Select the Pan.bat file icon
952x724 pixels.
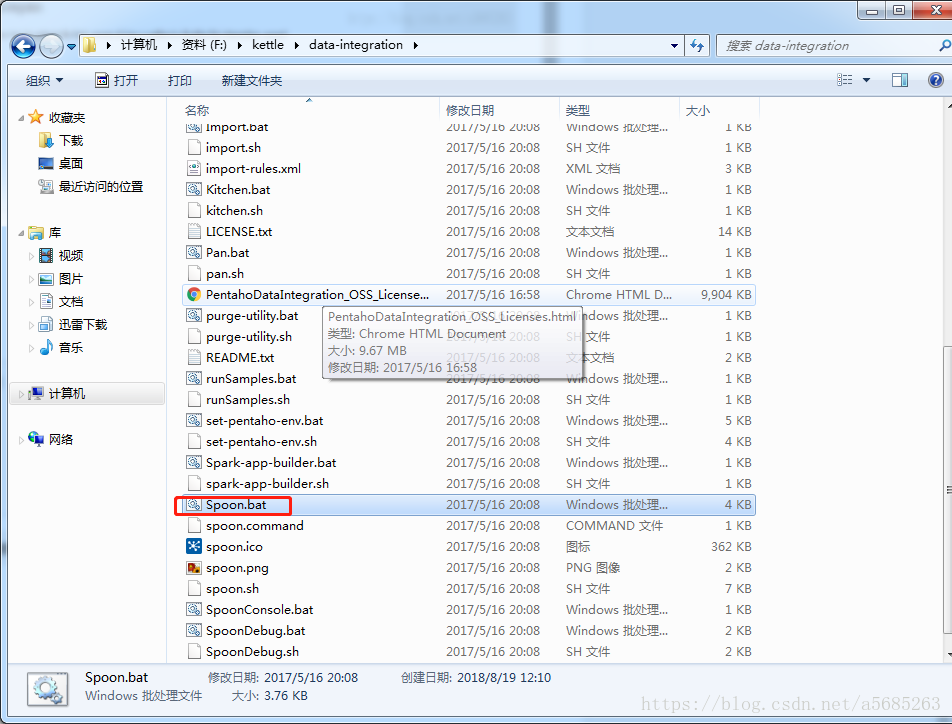[x=194, y=252]
